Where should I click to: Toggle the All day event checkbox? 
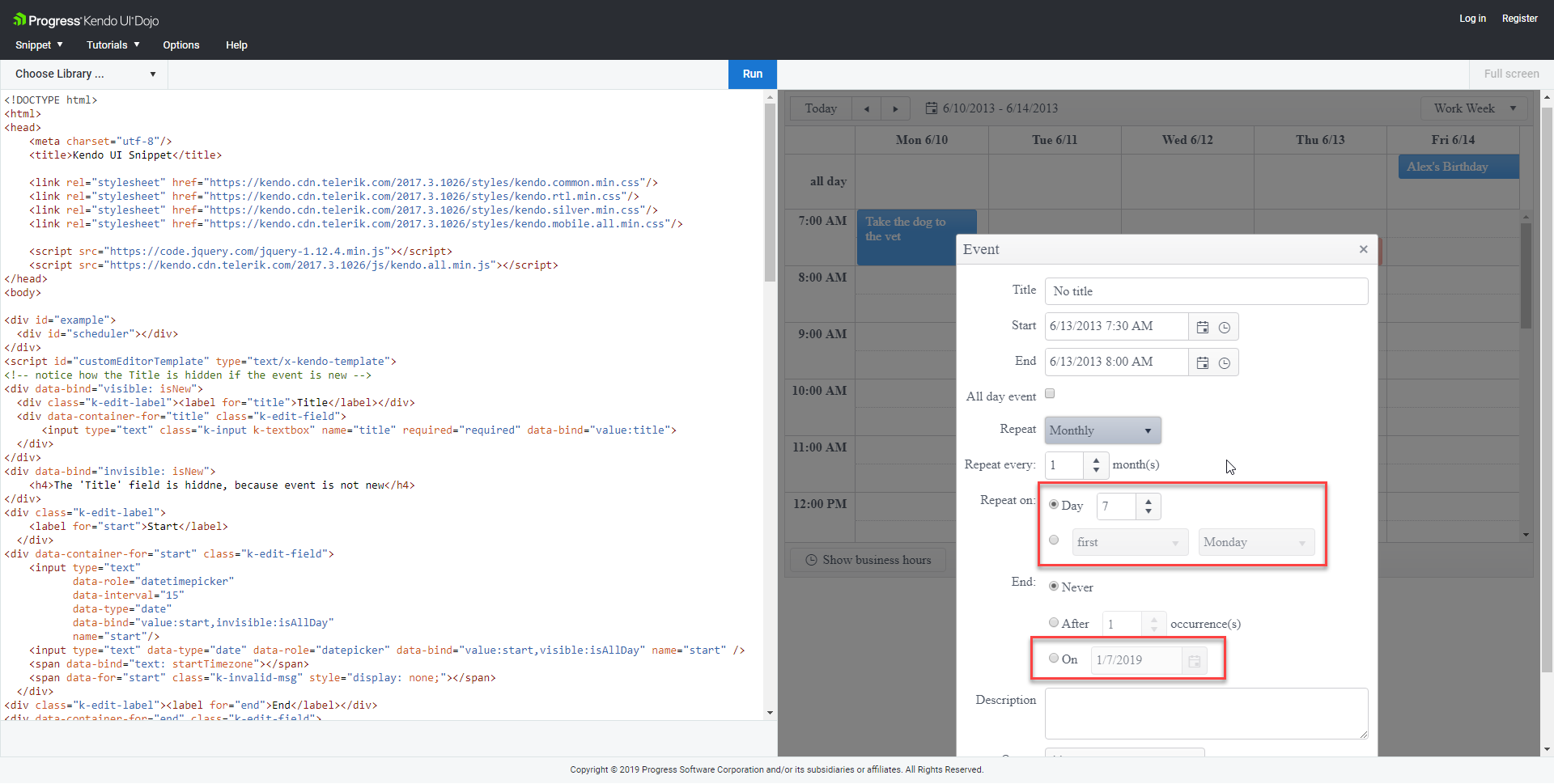[x=1050, y=394]
